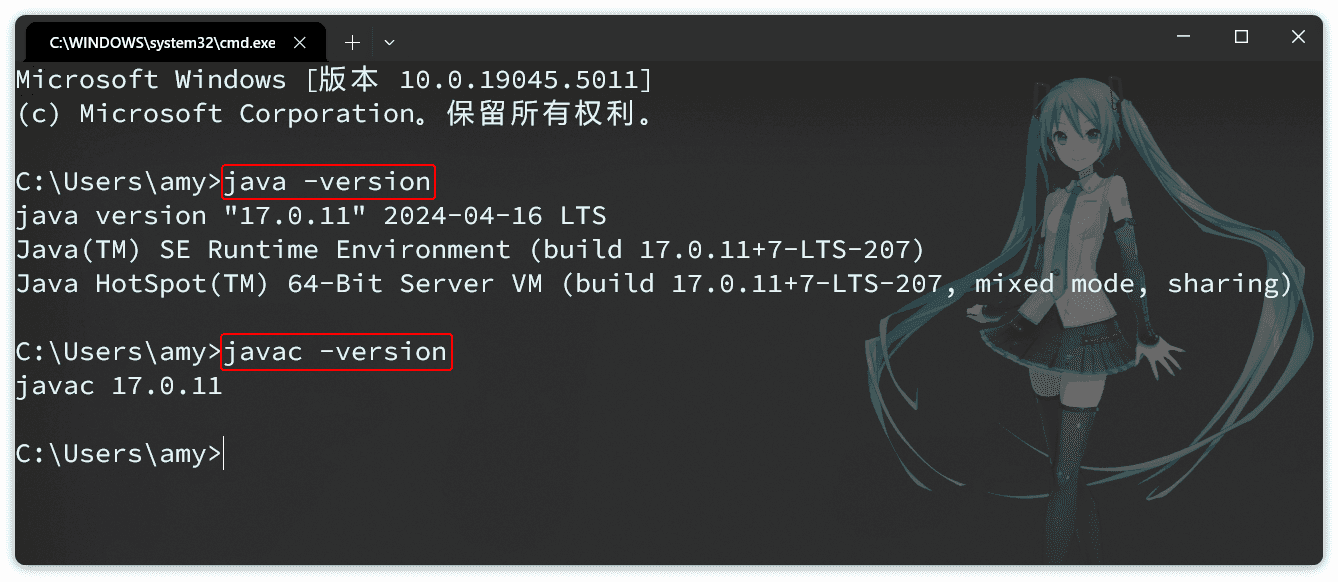The height and width of the screenshot is (582, 1338).
Task: Click the highlighted 'javac -version' command
Action: [x=336, y=352]
